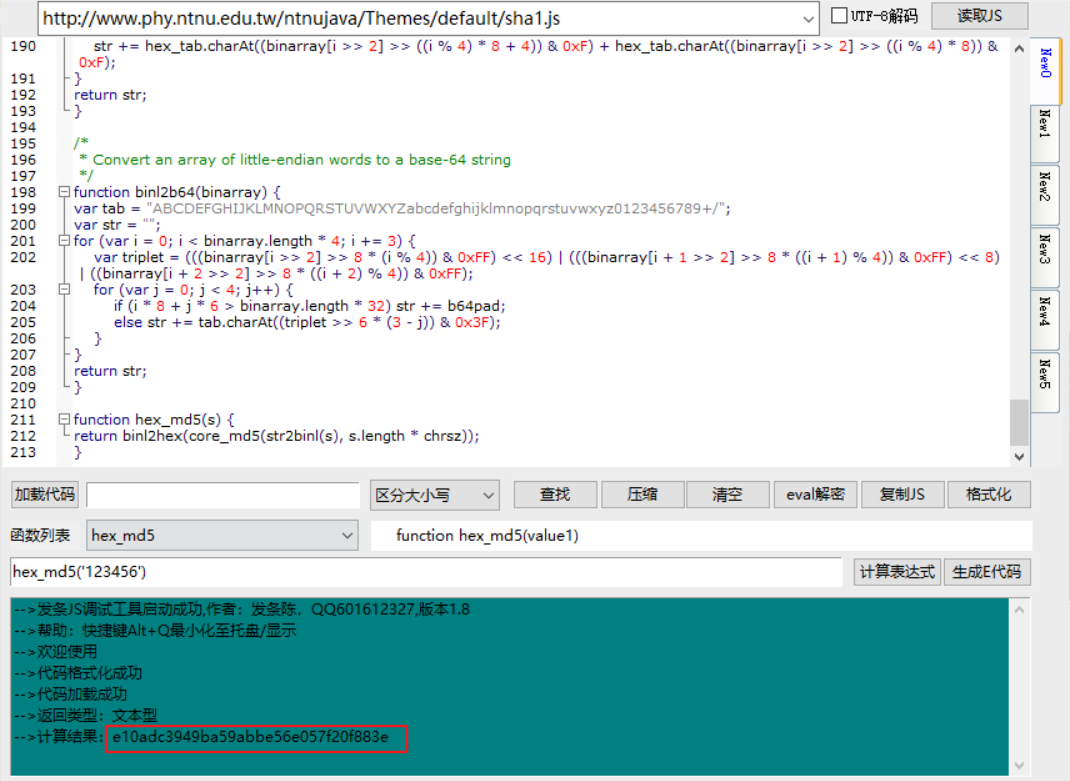
Task: Click the 查找 search button
Action: (x=555, y=494)
